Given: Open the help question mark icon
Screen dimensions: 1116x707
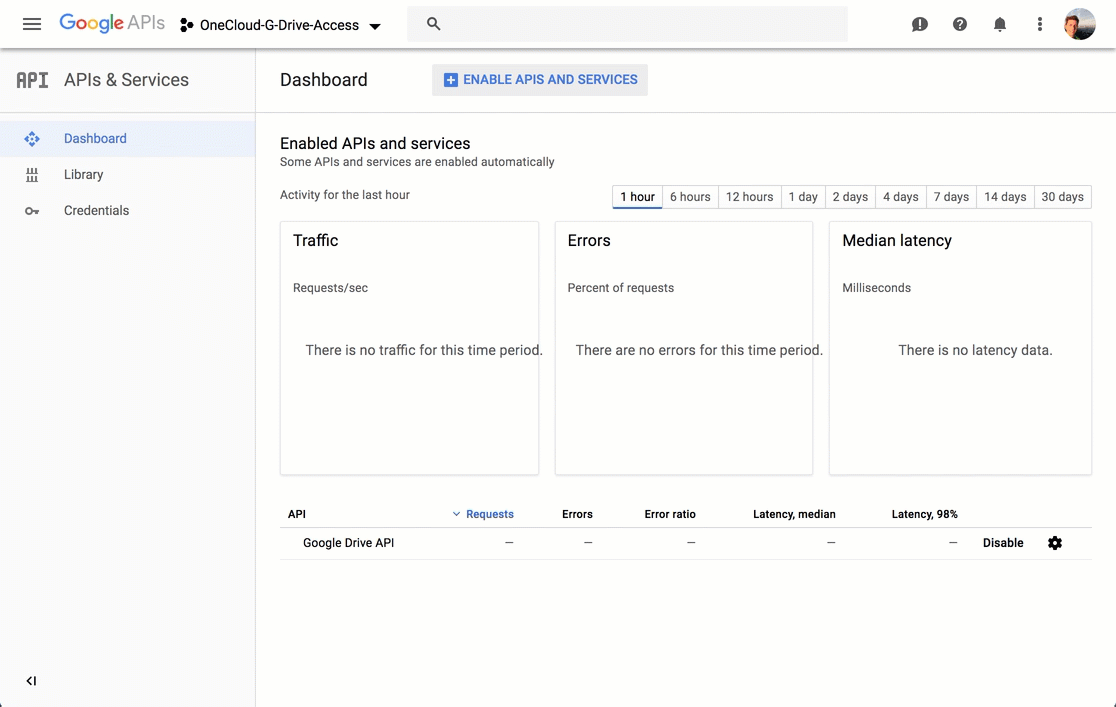Looking at the screenshot, I should point(960,24).
